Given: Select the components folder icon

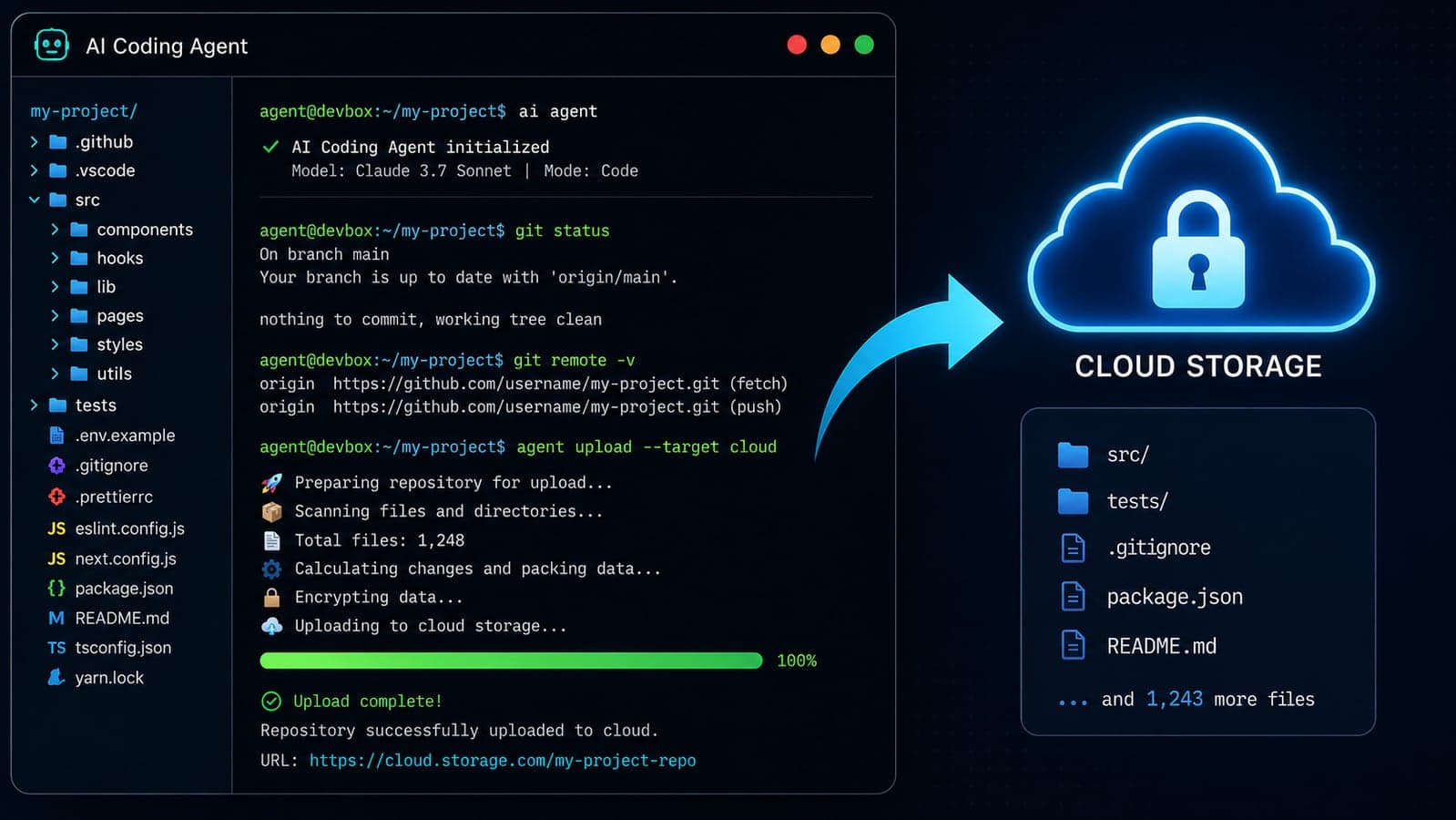Looking at the screenshot, I should [79, 230].
